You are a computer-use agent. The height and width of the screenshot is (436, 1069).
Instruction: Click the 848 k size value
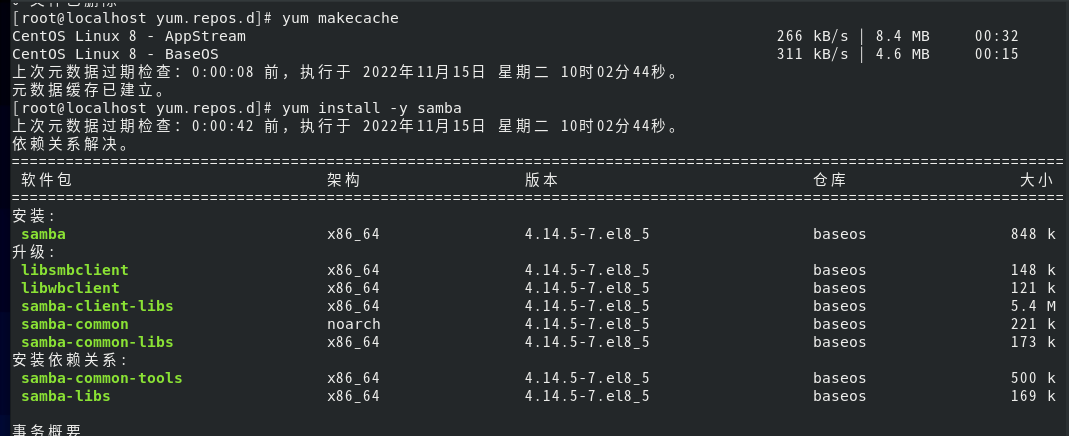coord(1034,234)
